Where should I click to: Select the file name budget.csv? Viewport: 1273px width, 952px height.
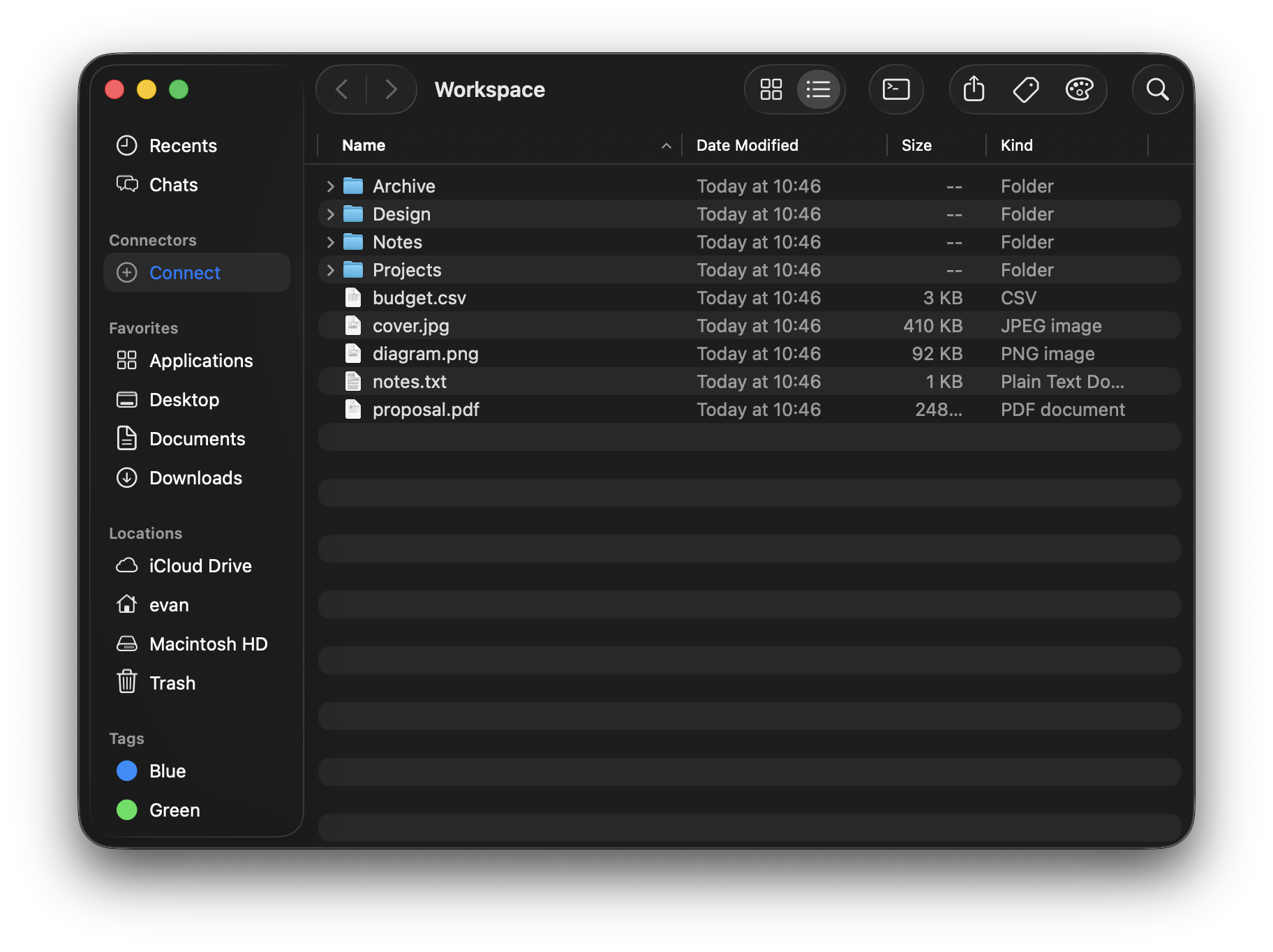pyautogui.click(x=419, y=298)
